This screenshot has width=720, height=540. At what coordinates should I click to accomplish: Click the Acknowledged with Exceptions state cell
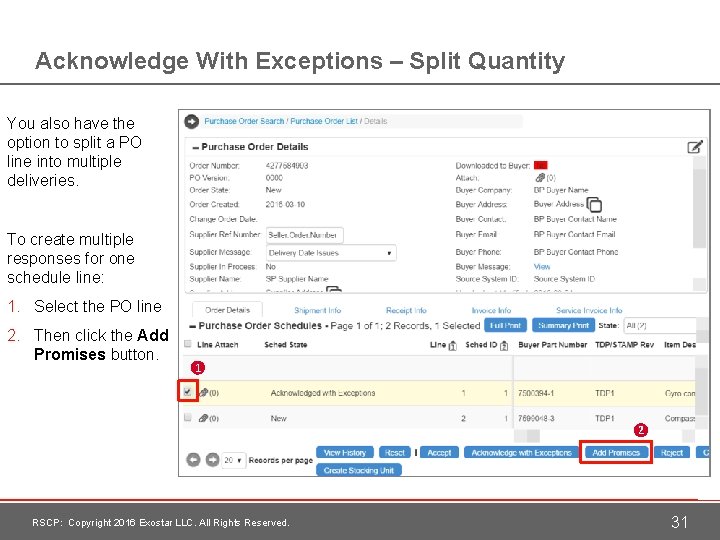coord(323,393)
